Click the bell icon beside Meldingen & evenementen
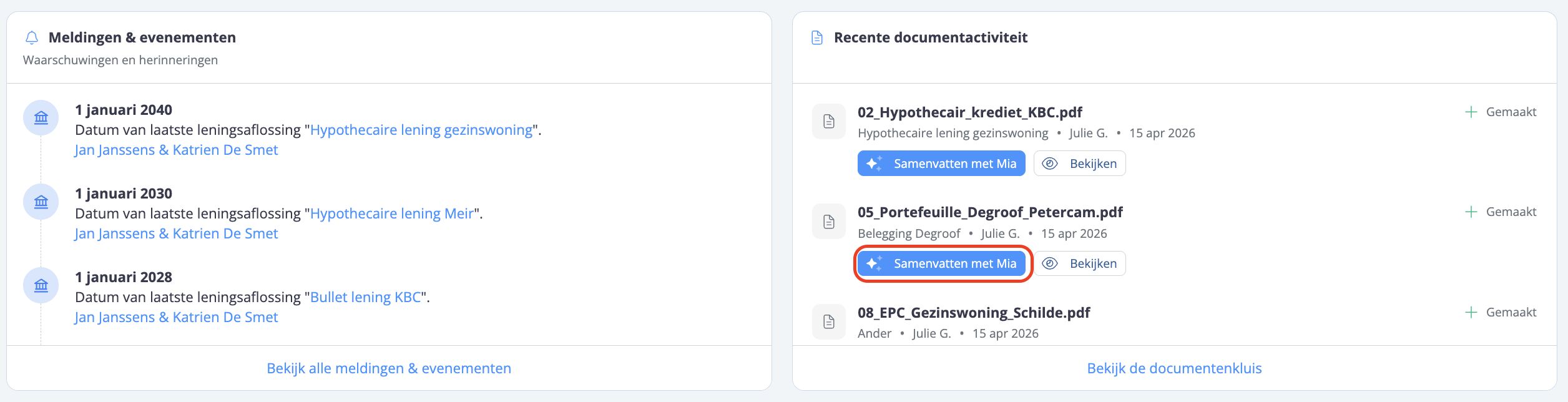Image resolution: width=1568 pixels, height=402 pixels. pos(32,38)
